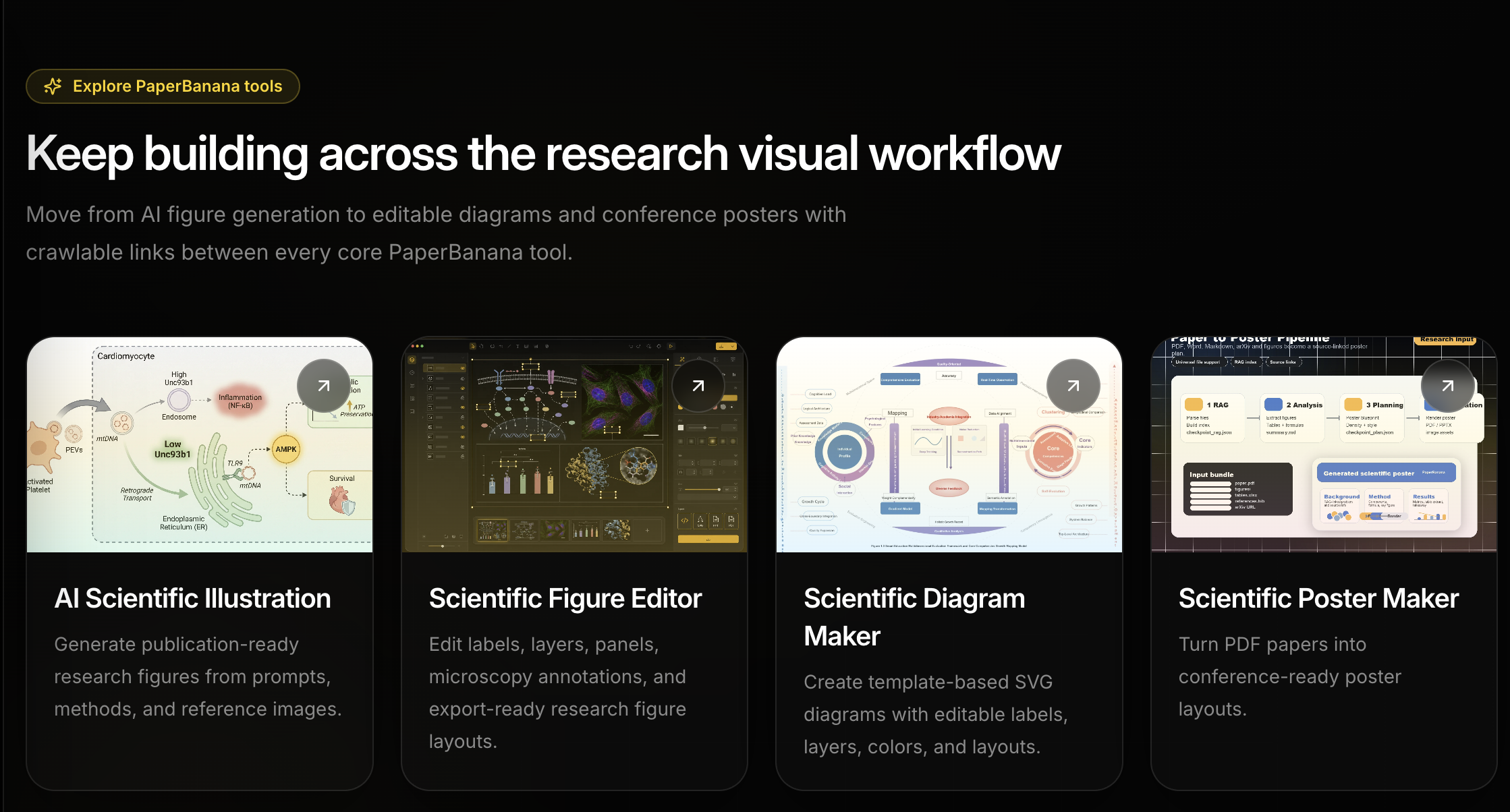This screenshot has width=1510, height=812.
Task: Click the heading "Keep building across the research visual workflow"
Action: [x=544, y=154]
